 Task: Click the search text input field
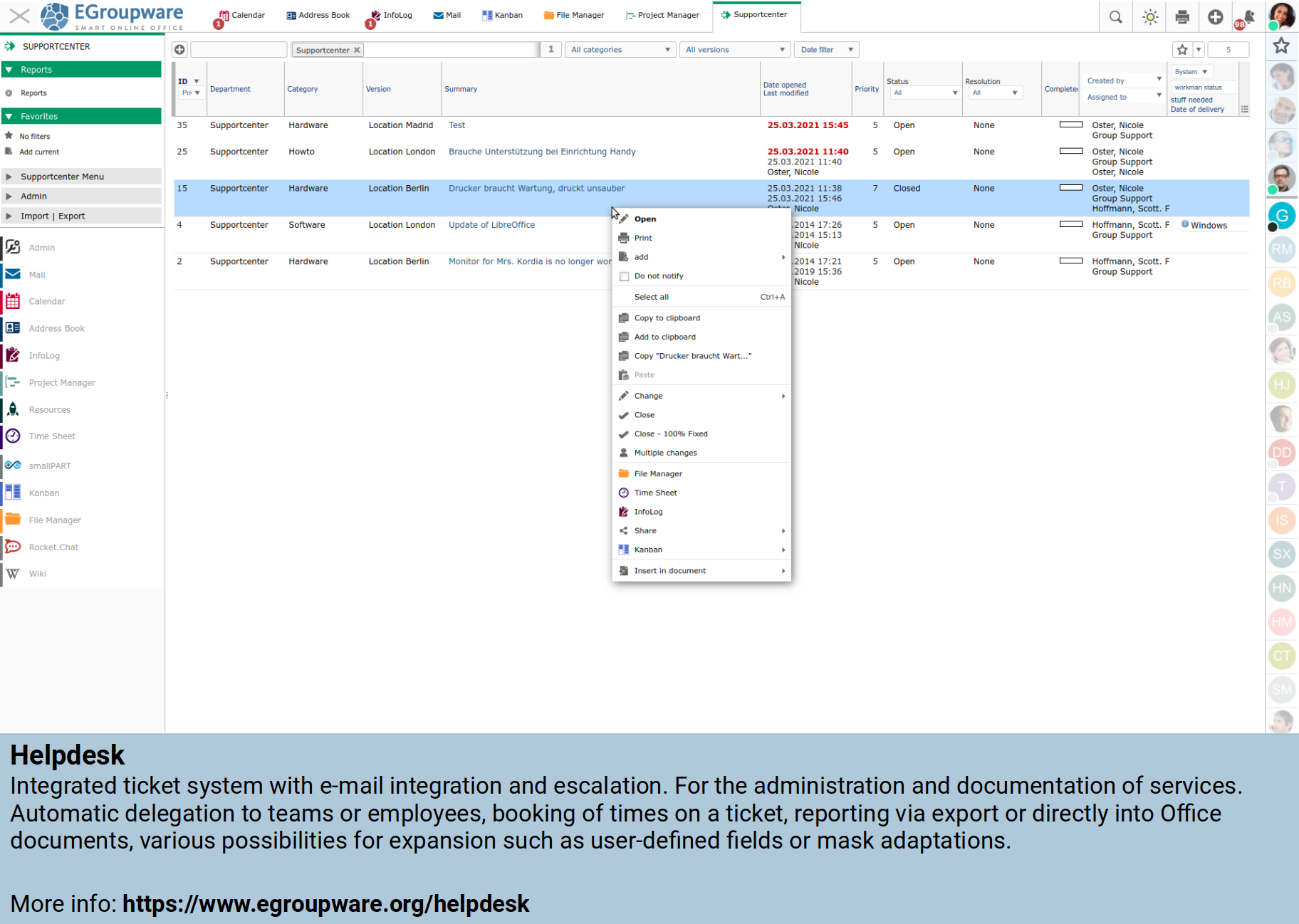pyautogui.click(x=239, y=50)
